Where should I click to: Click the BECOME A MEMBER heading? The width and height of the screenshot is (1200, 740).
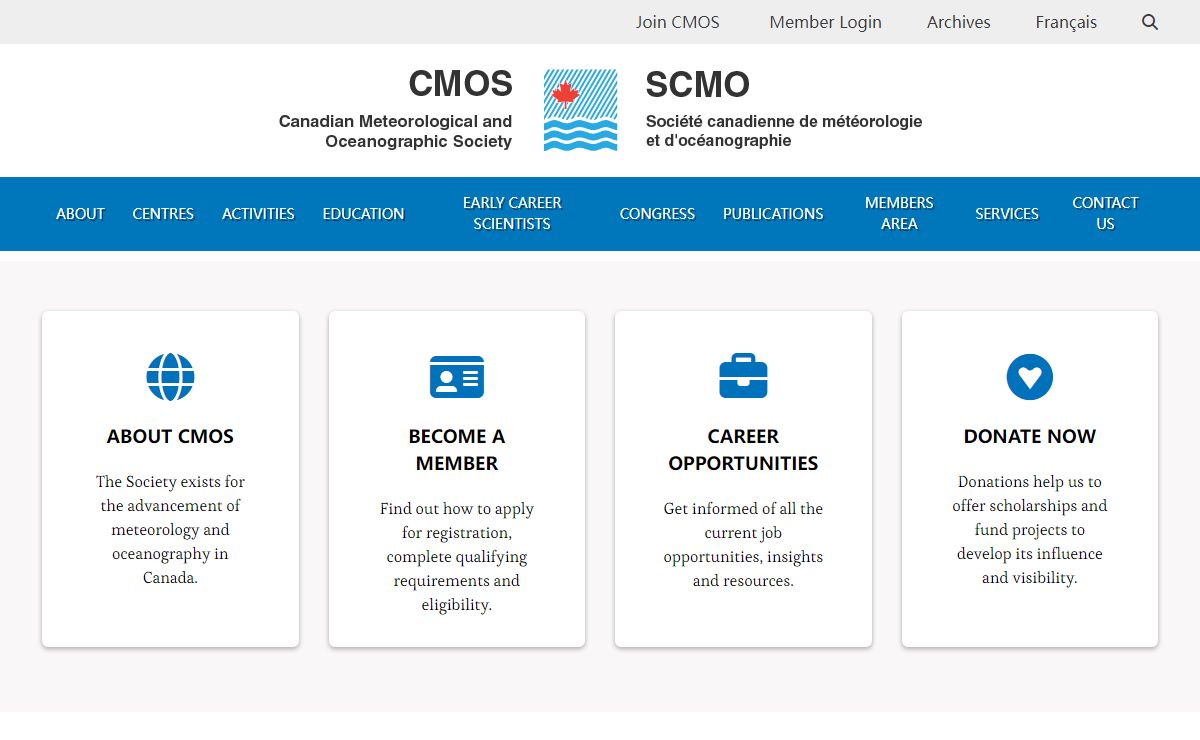[x=457, y=450]
